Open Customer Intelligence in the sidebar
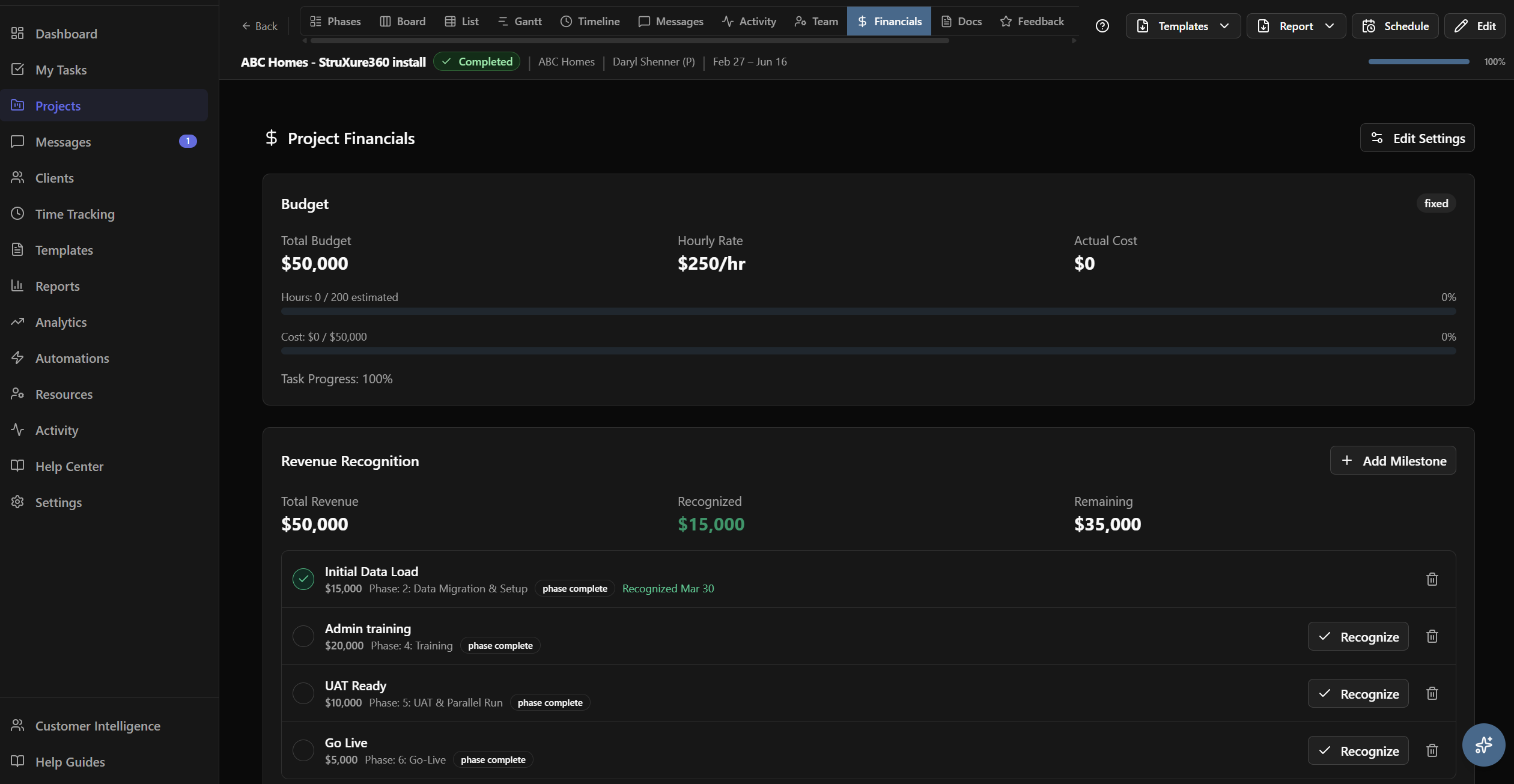The height and width of the screenshot is (784, 1514). coord(97,726)
